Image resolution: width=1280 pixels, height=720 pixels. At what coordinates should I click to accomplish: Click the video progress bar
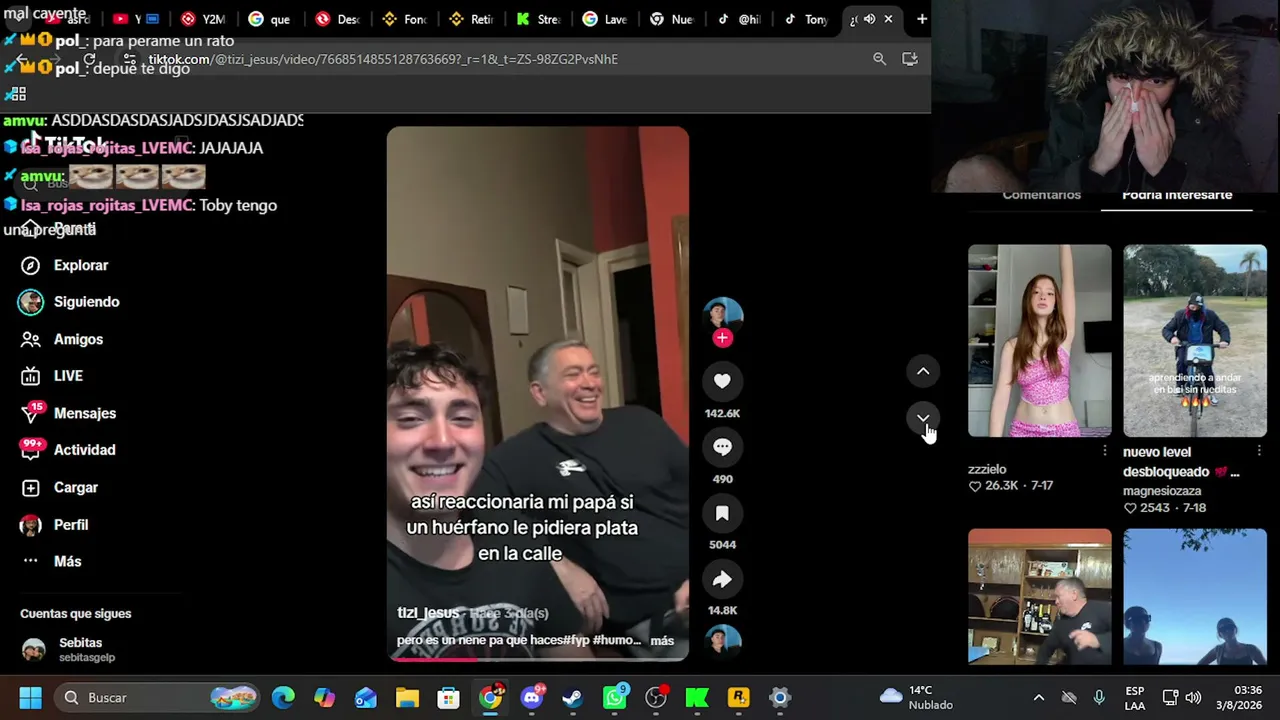click(x=538, y=658)
